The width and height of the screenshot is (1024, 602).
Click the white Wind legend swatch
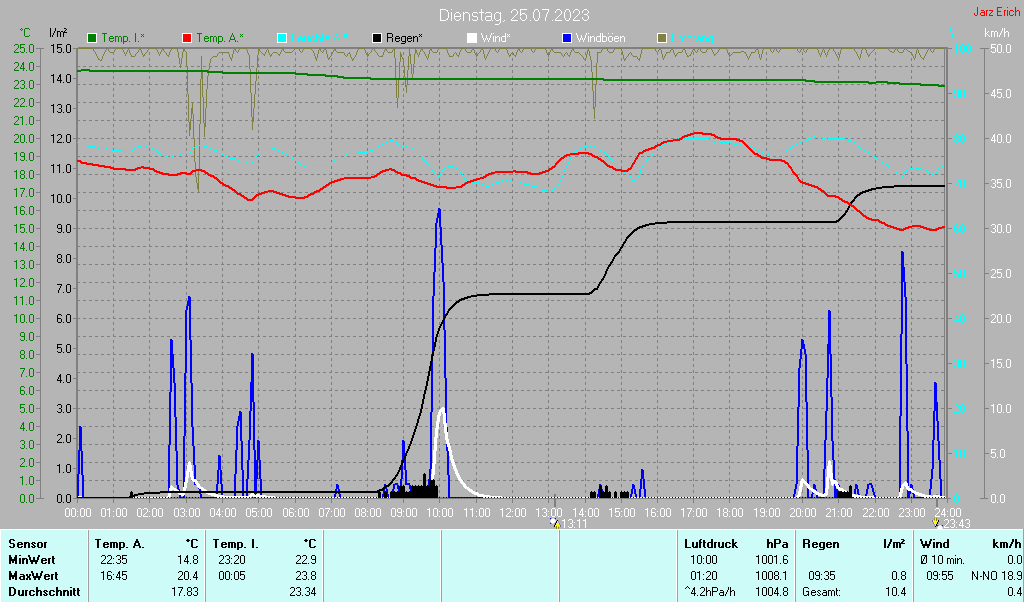tap(472, 39)
